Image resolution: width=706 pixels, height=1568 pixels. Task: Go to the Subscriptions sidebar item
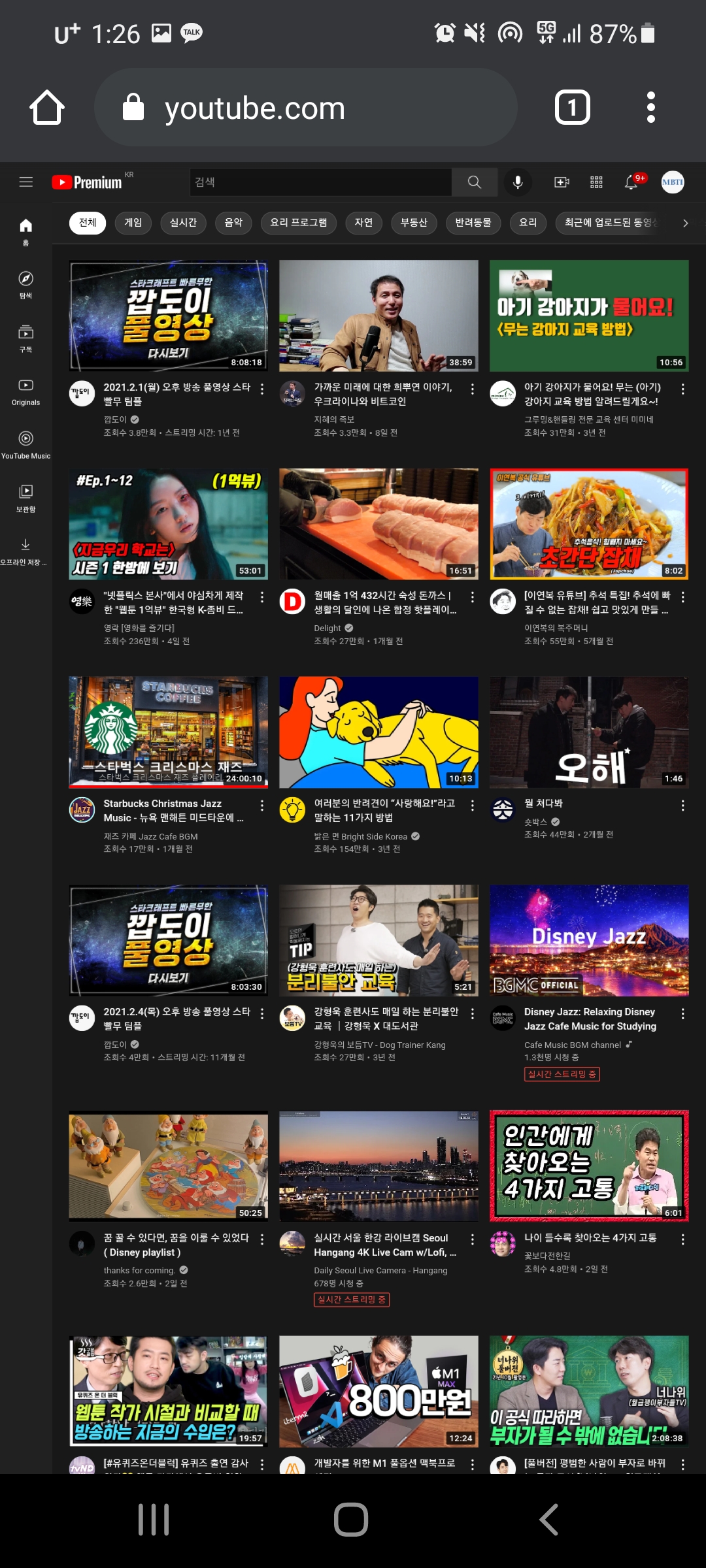(25, 338)
